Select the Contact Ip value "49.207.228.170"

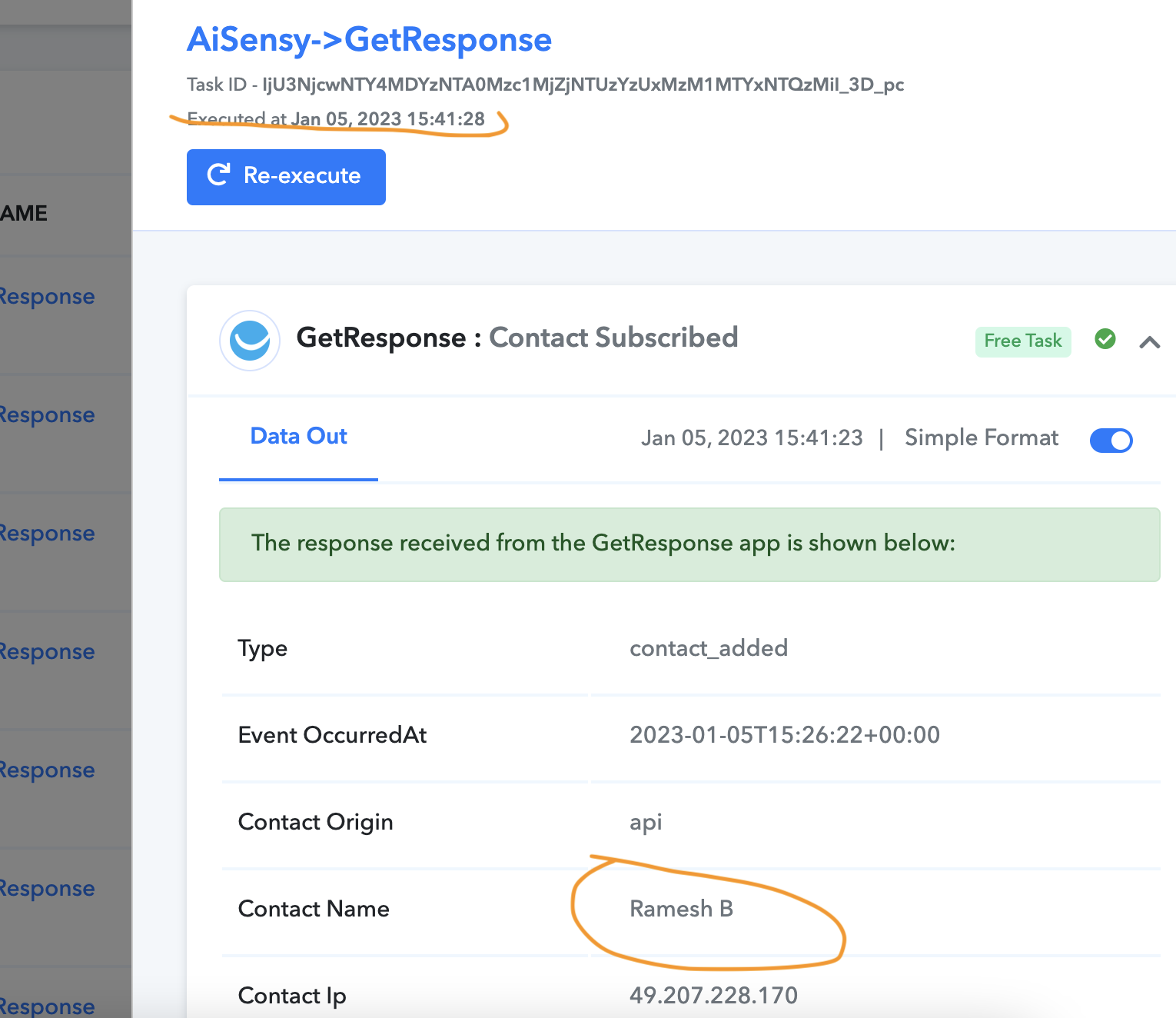pyautogui.click(x=713, y=996)
